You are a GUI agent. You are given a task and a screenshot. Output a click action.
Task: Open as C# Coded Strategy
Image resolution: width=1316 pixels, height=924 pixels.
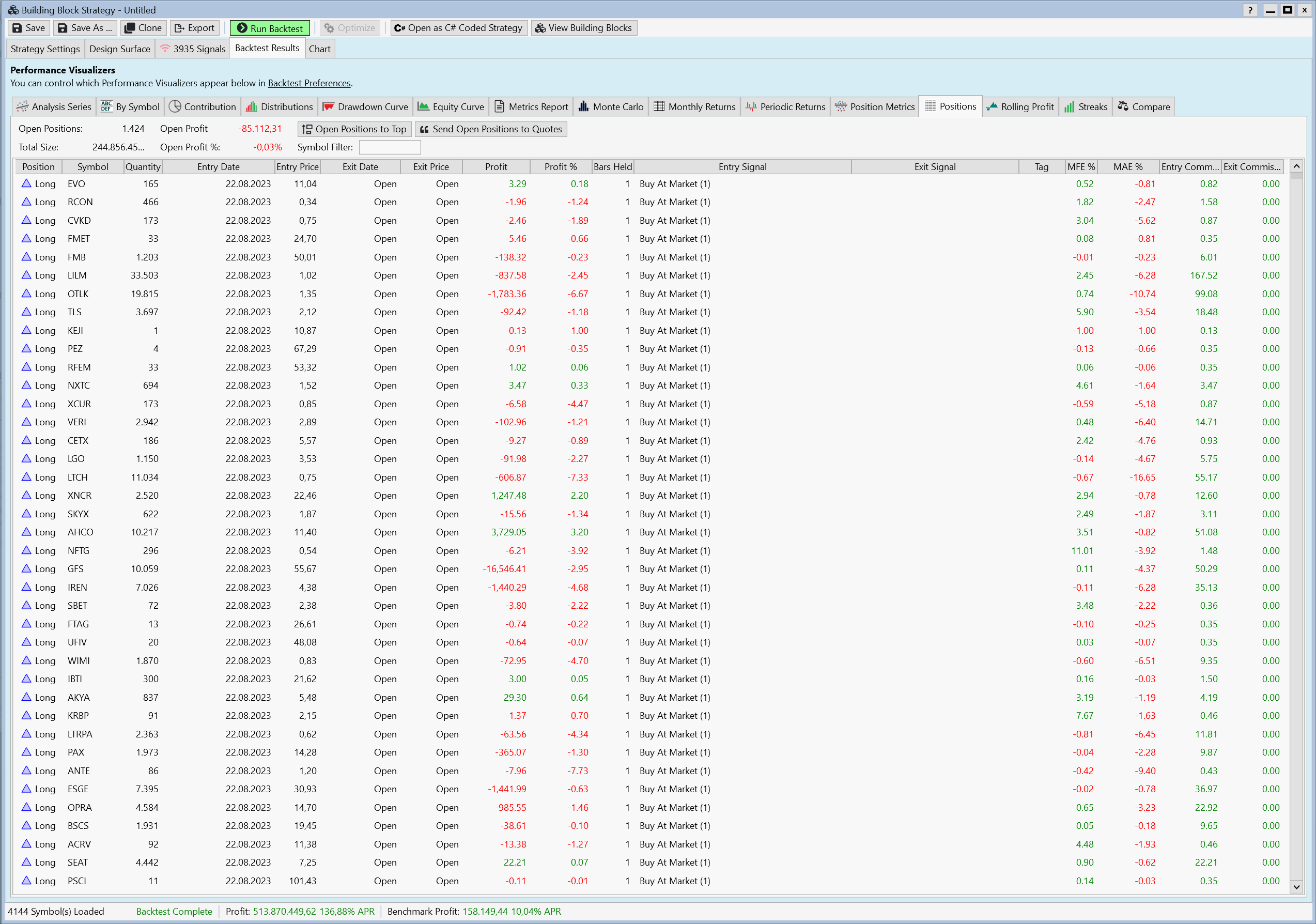(x=458, y=28)
